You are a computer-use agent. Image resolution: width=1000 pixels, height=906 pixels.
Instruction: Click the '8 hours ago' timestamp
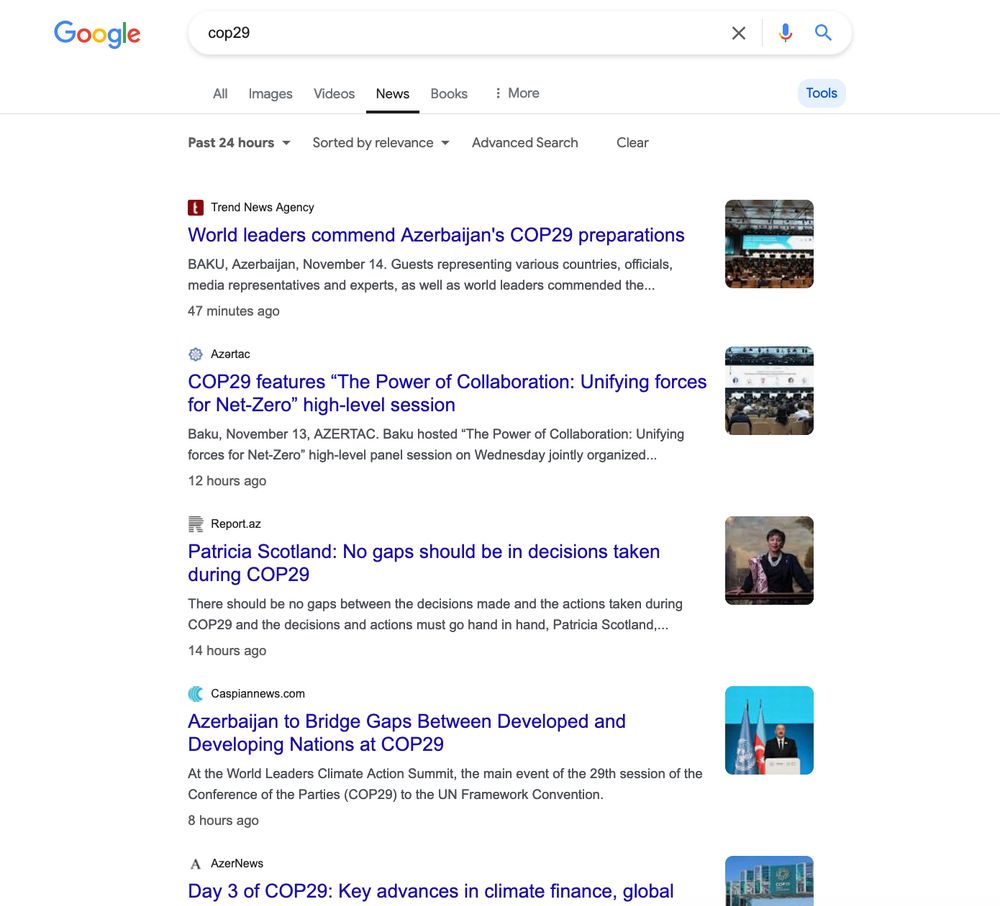pos(223,821)
